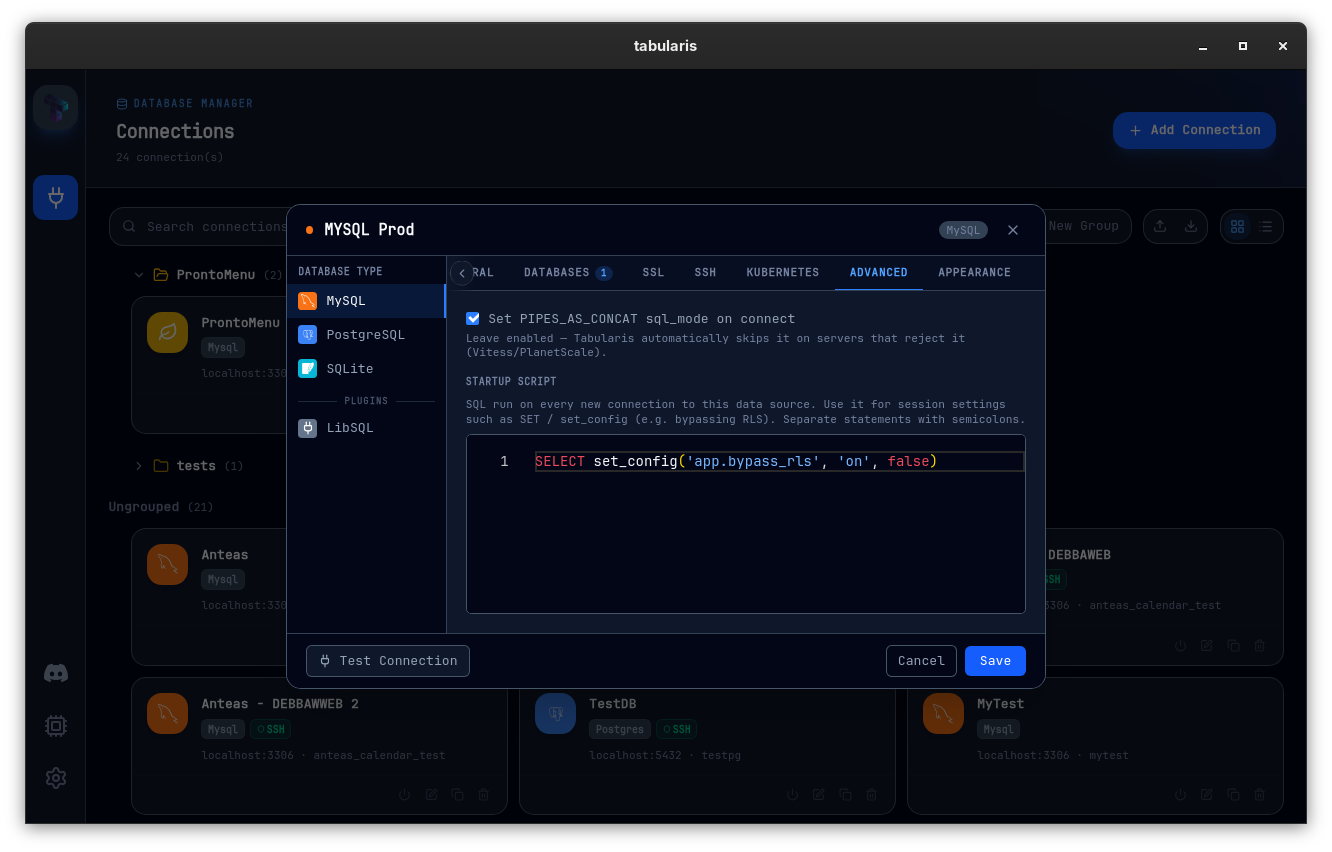Switch to grid view layout
This screenshot has width=1332, height=852.
click(1237, 226)
